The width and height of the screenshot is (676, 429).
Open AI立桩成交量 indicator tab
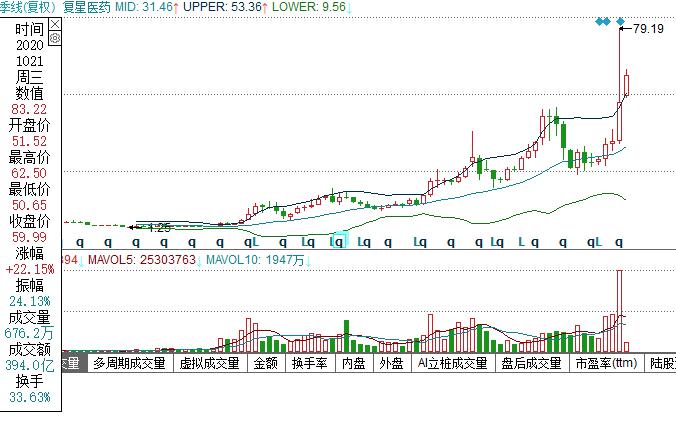click(x=452, y=364)
